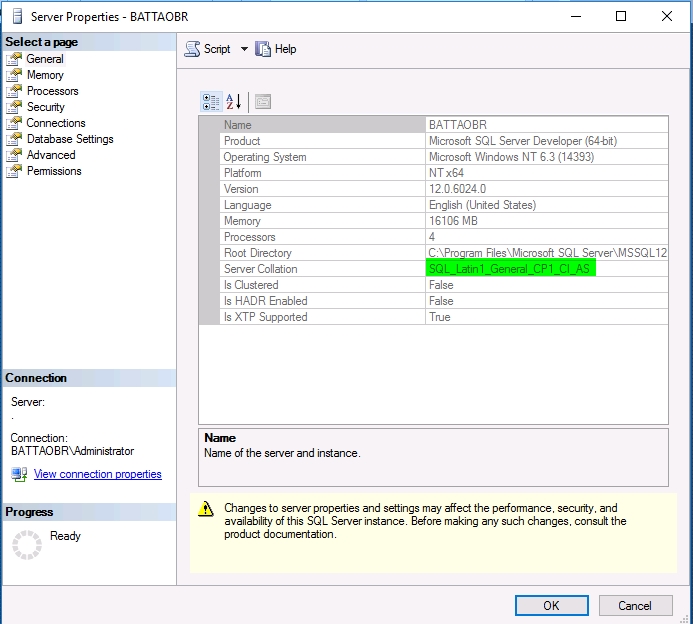Viewport: 693px width, 624px height.
Task: Click the Ready progress spinner
Action: 27,544
